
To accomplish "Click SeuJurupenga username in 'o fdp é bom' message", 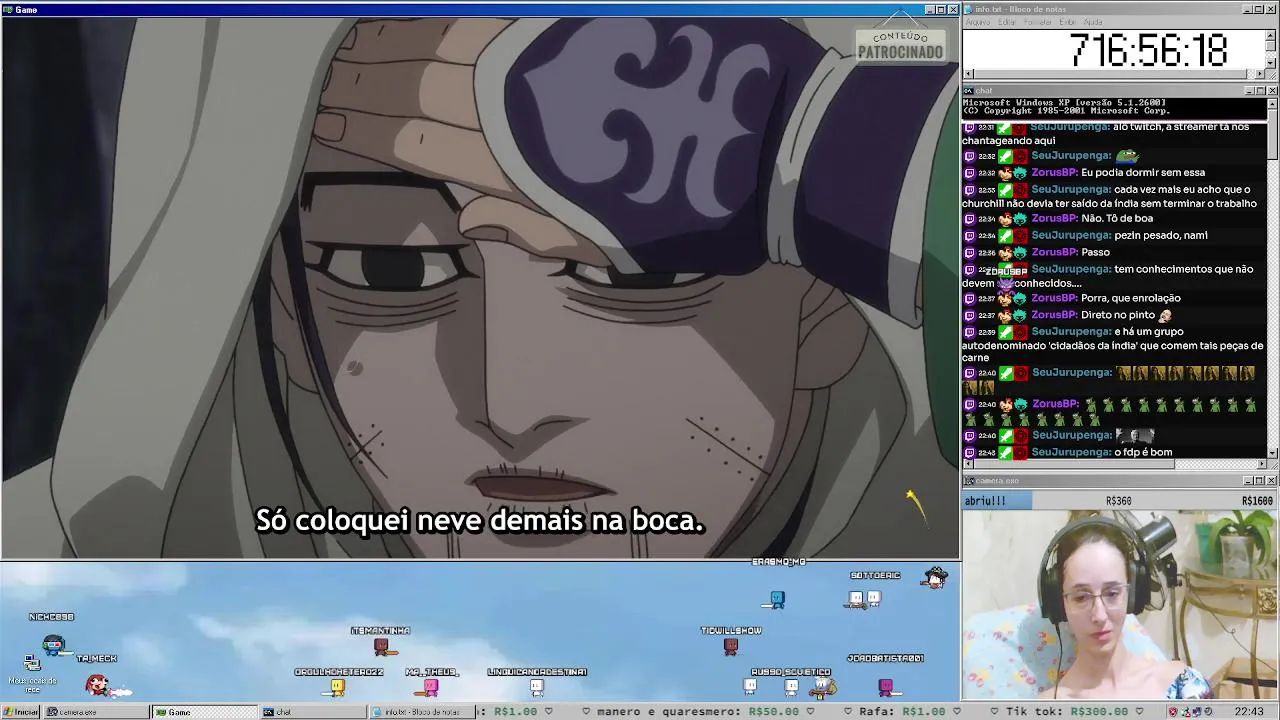I will point(1070,452).
